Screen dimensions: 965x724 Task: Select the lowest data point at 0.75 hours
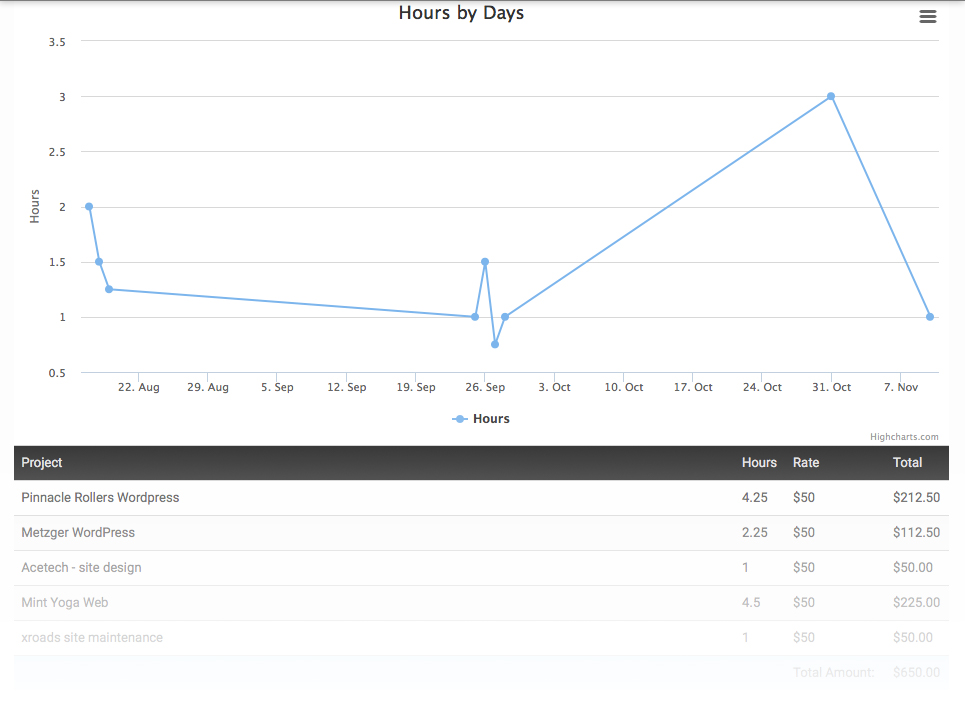495,345
